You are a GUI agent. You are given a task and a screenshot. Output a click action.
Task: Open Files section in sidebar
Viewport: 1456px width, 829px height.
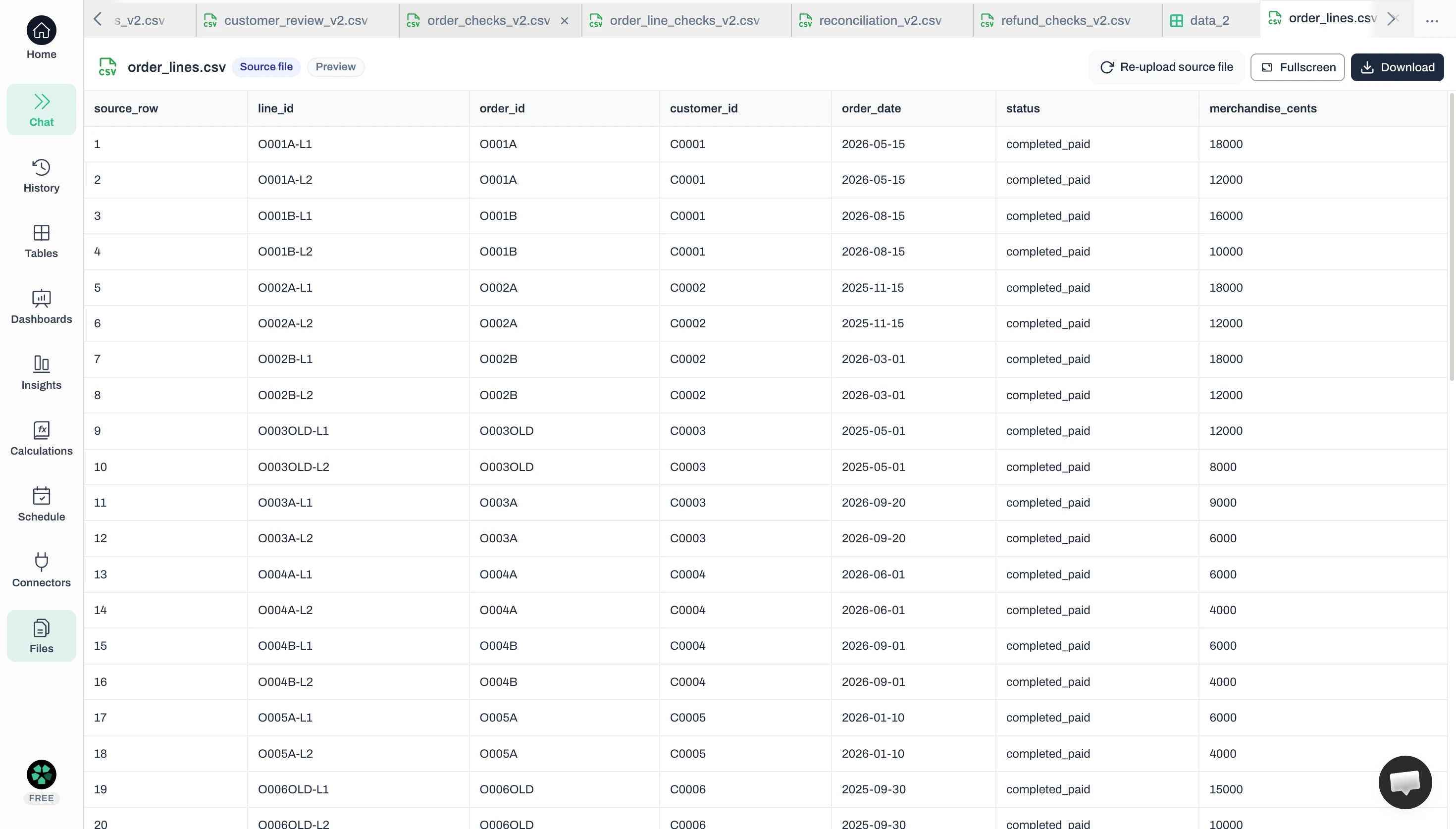click(41, 636)
